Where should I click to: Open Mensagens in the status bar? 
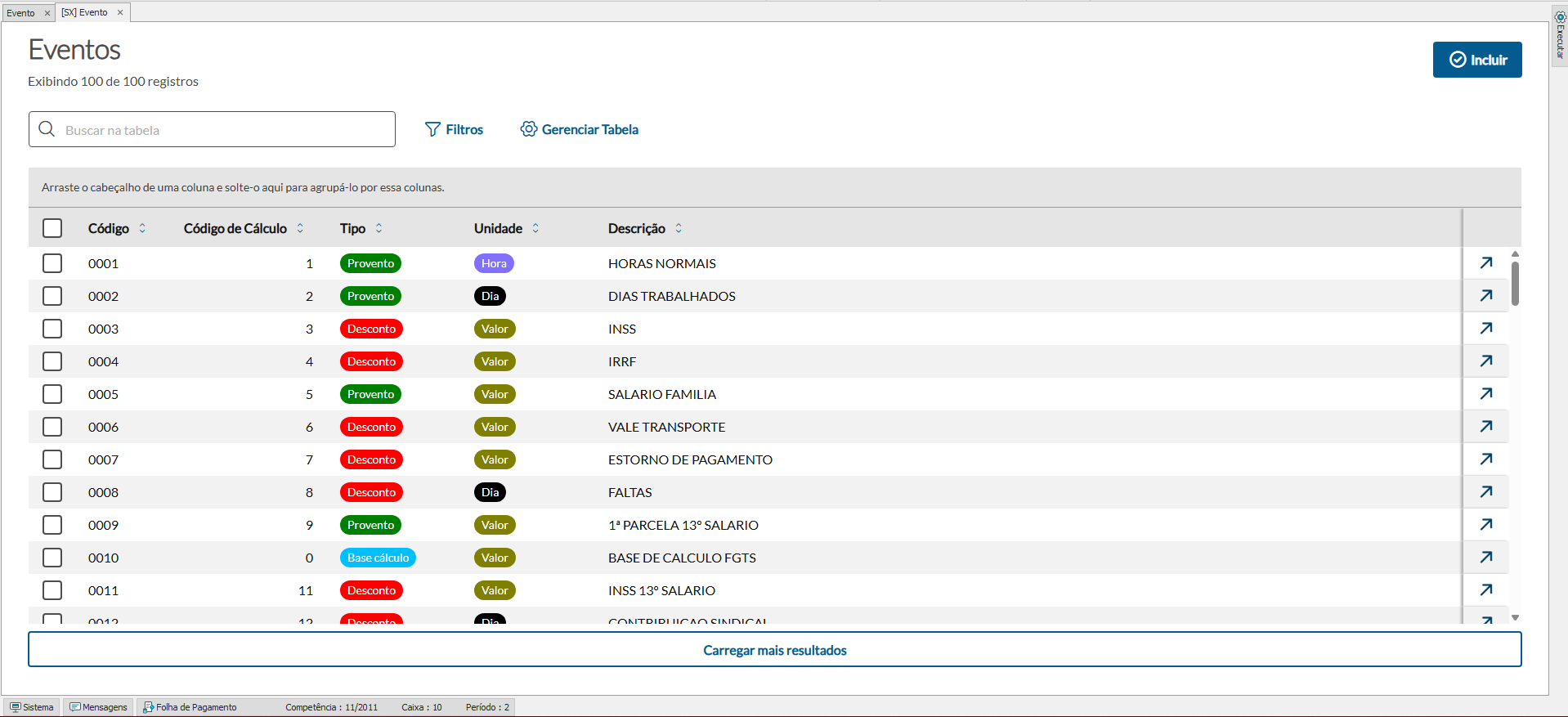(99, 707)
